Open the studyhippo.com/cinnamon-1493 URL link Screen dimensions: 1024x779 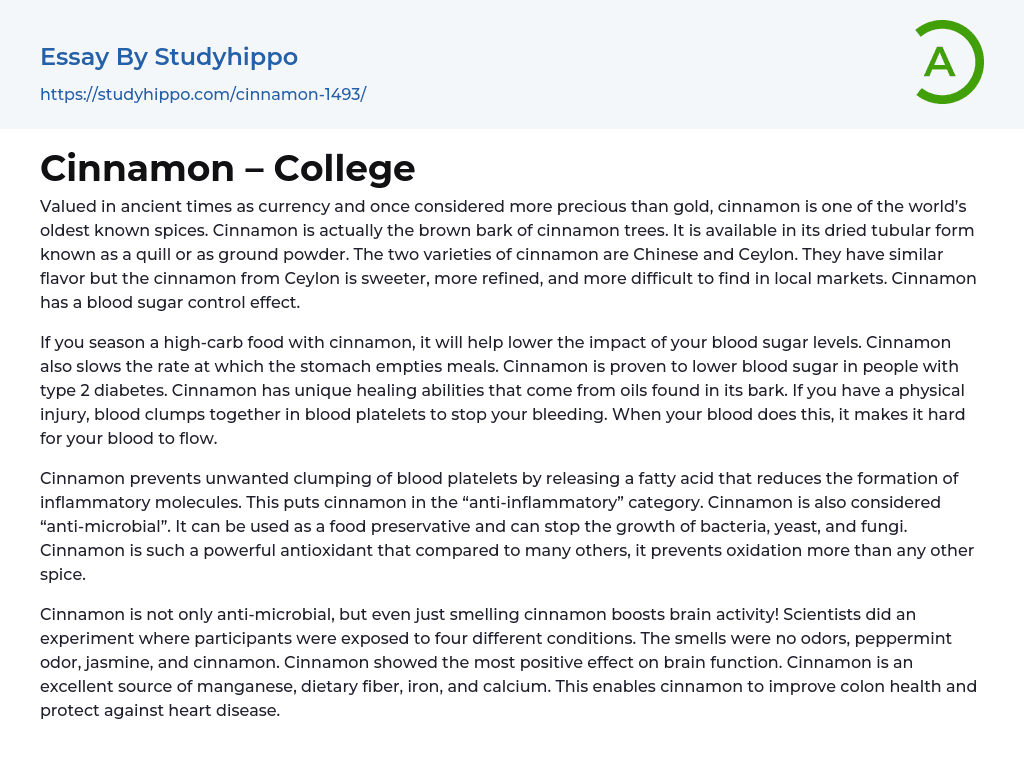coord(203,94)
